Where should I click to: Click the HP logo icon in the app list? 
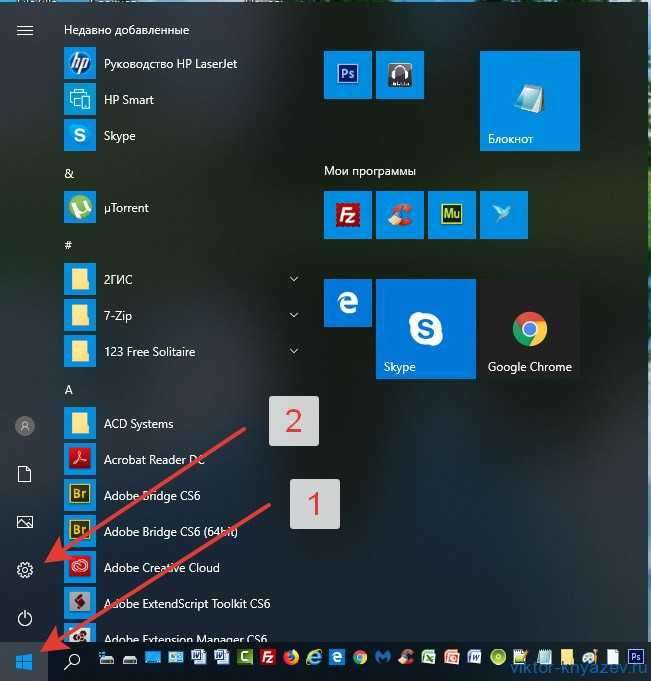(x=80, y=63)
